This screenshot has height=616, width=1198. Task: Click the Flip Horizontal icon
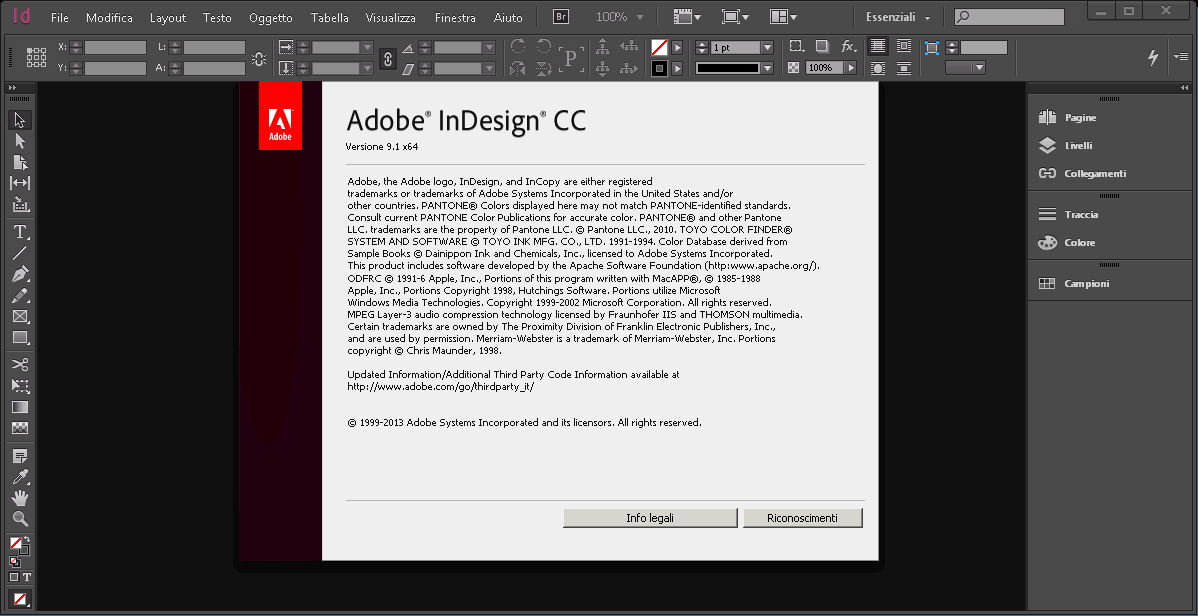coord(518,69)
